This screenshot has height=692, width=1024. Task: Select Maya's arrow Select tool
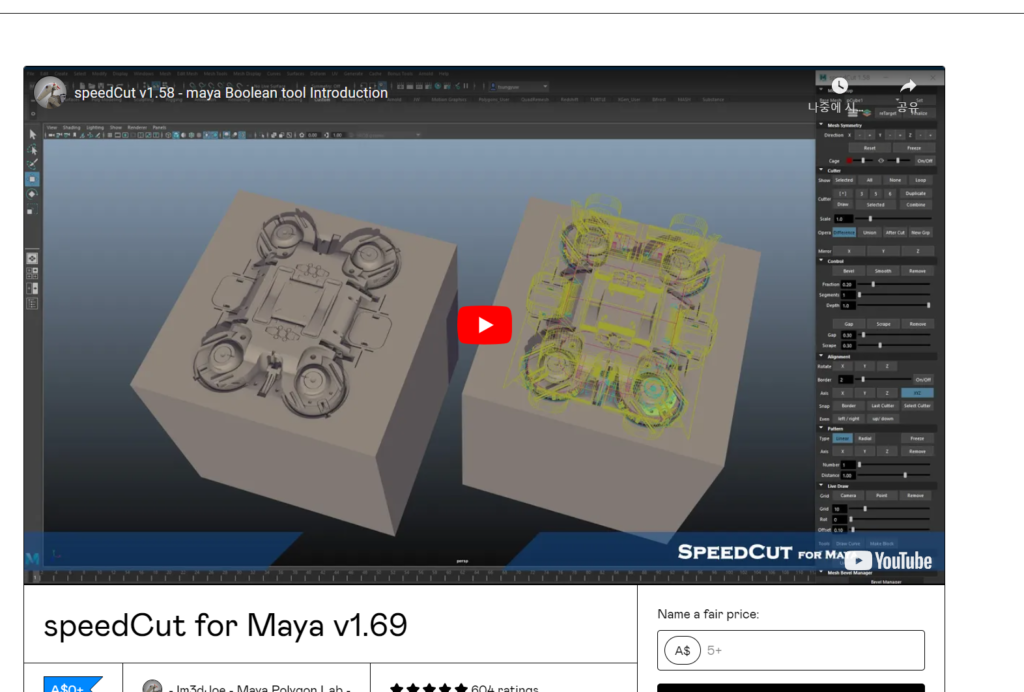[x=32, y=134]
